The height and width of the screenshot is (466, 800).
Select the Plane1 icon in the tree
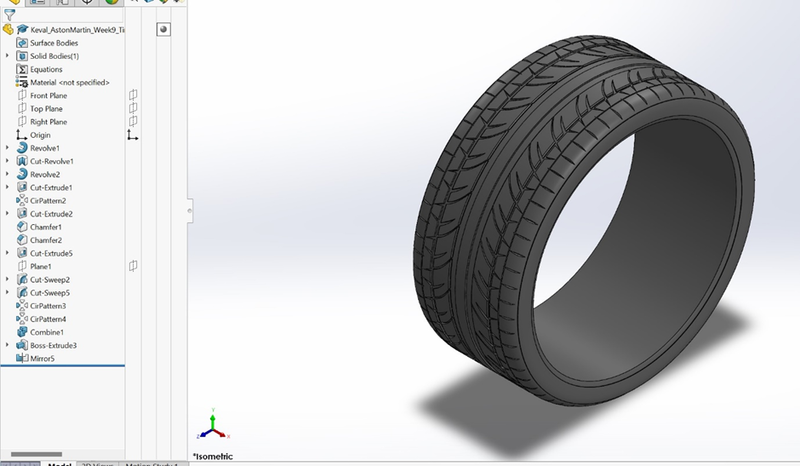22,266
